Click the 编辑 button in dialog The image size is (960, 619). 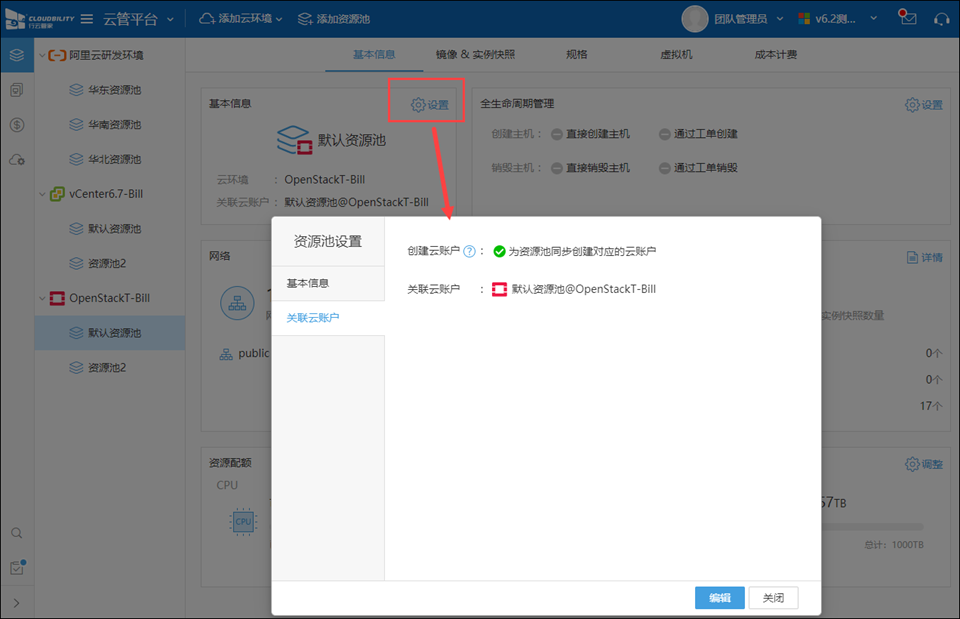point(720,598)
